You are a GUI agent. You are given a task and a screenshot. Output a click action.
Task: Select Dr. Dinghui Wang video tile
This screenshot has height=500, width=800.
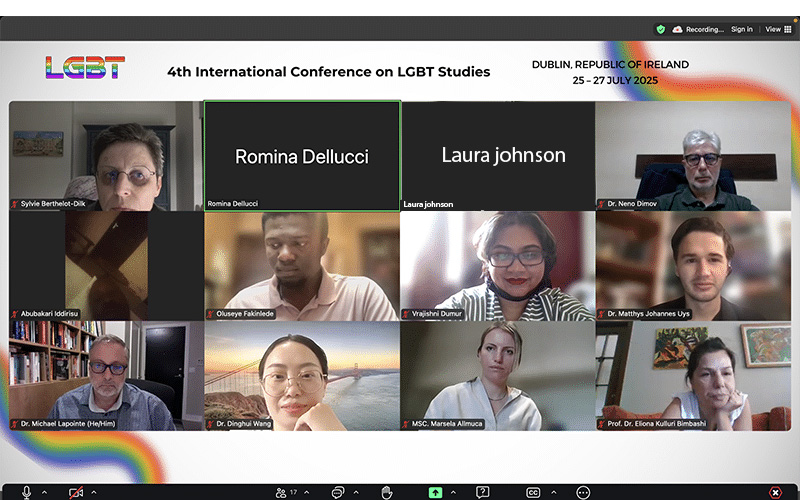pyautogui.click(x=302, y=376)
